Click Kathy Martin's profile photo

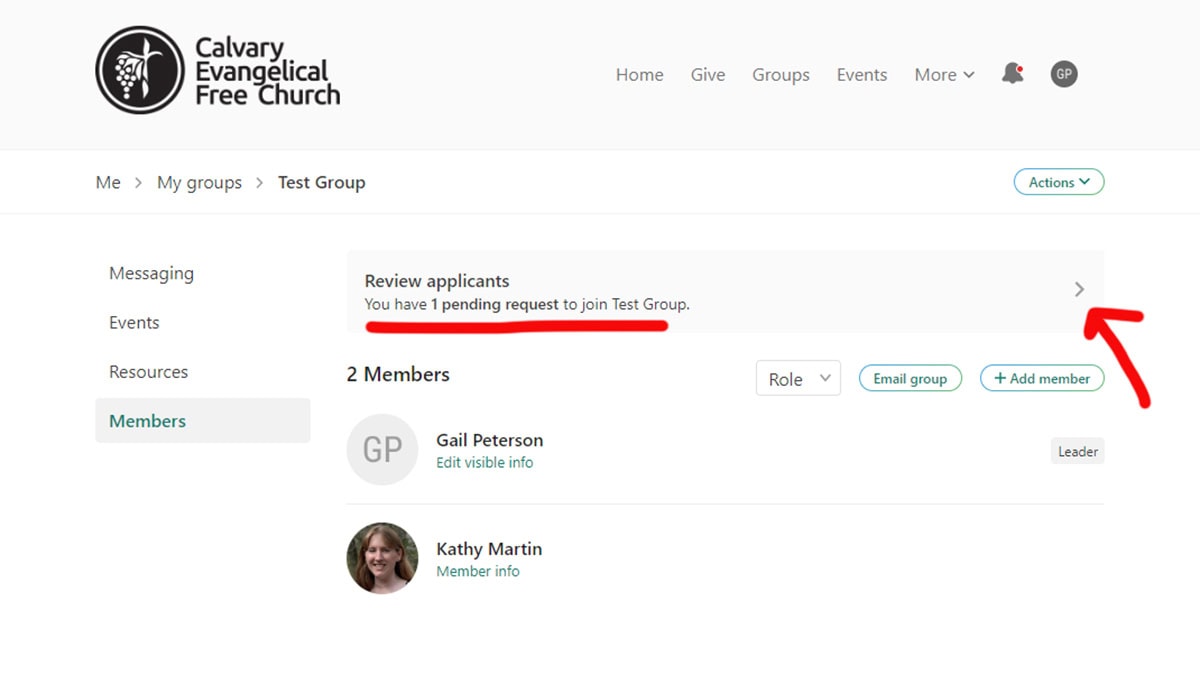pyautogui.click(x=382, y=558)
